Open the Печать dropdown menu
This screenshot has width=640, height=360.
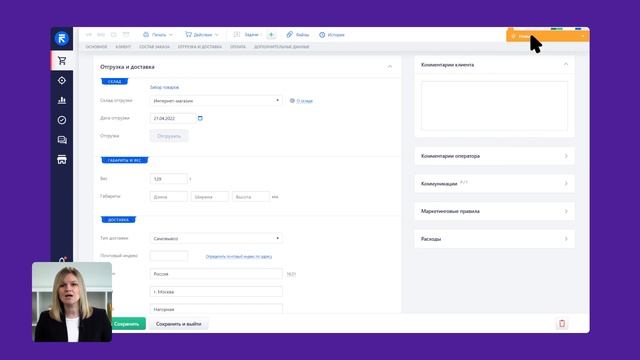tap(158, 35)
